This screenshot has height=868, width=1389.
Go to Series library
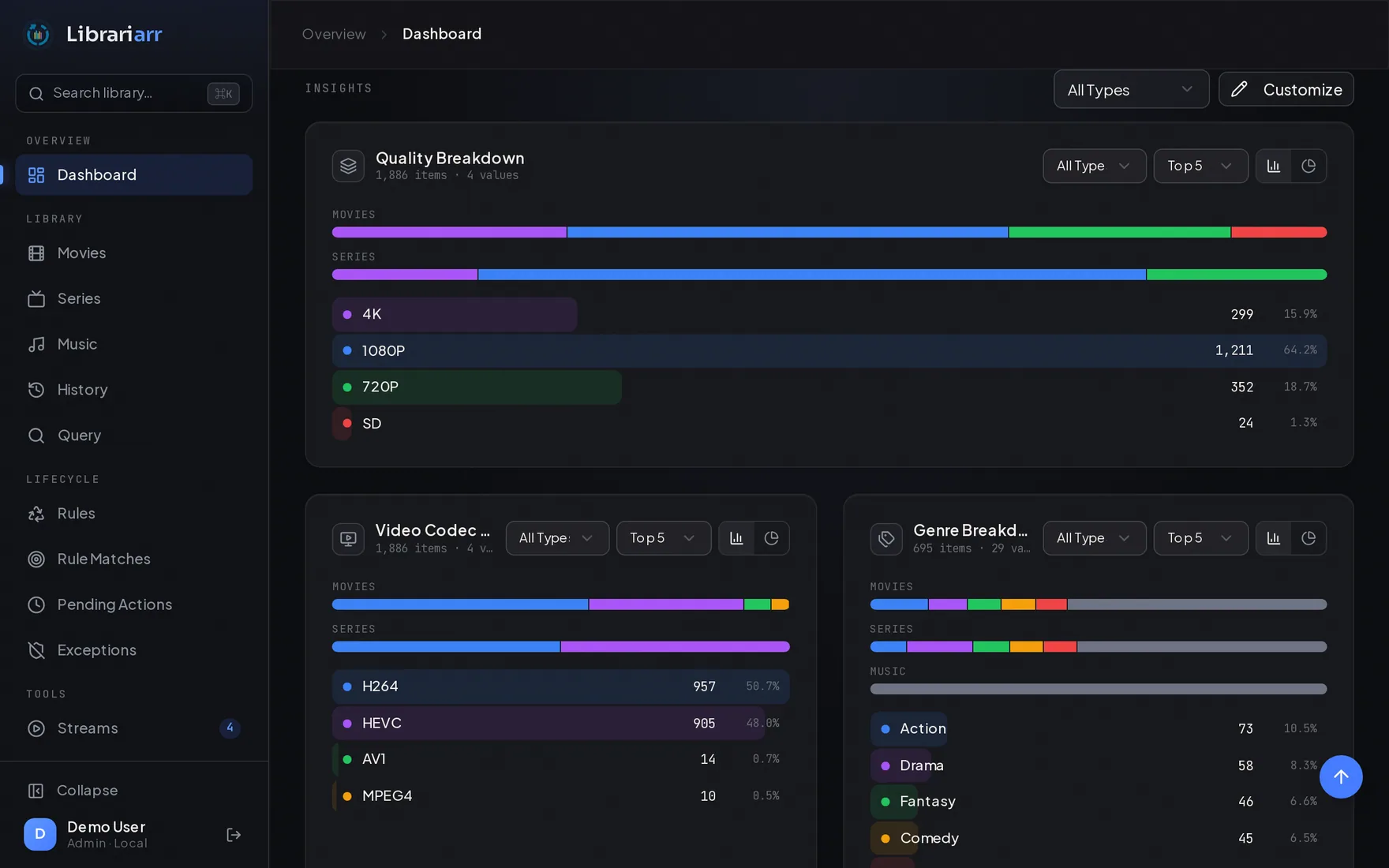(134, 299)
